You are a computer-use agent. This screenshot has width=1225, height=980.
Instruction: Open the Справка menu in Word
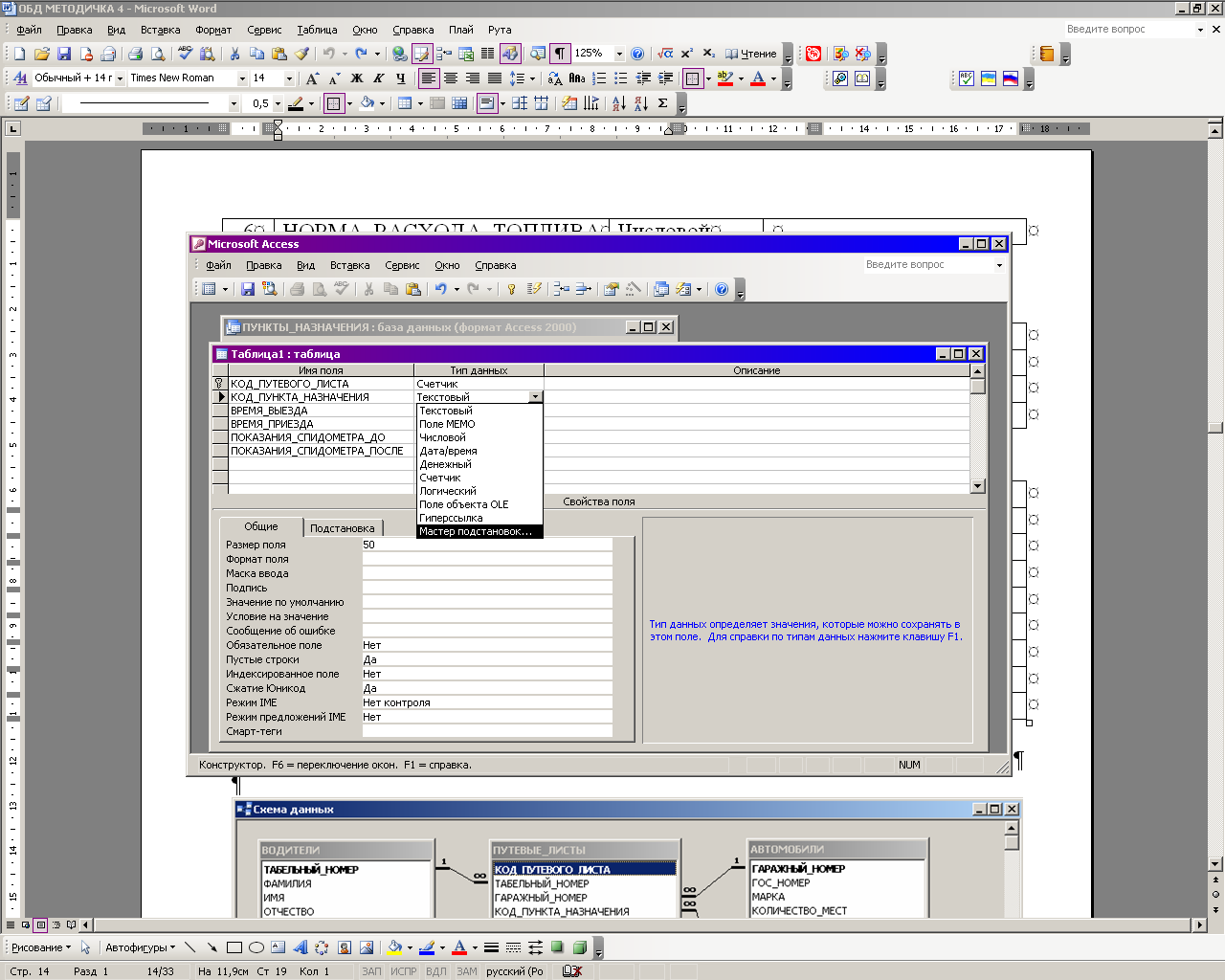(412, 30)
